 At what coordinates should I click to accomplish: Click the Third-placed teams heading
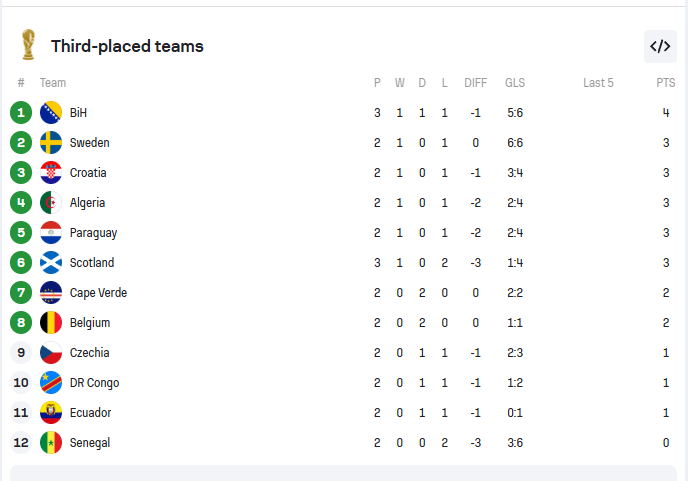click(127, 46)
